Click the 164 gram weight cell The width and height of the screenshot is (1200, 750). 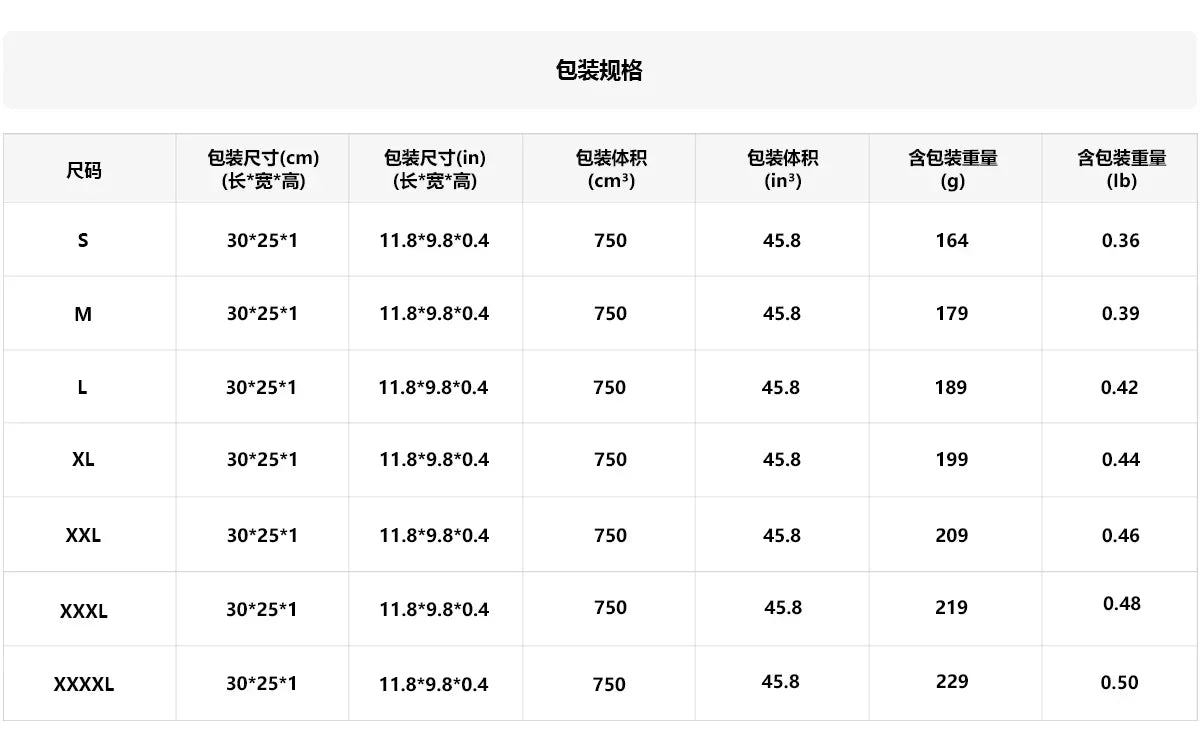[952, 240]
